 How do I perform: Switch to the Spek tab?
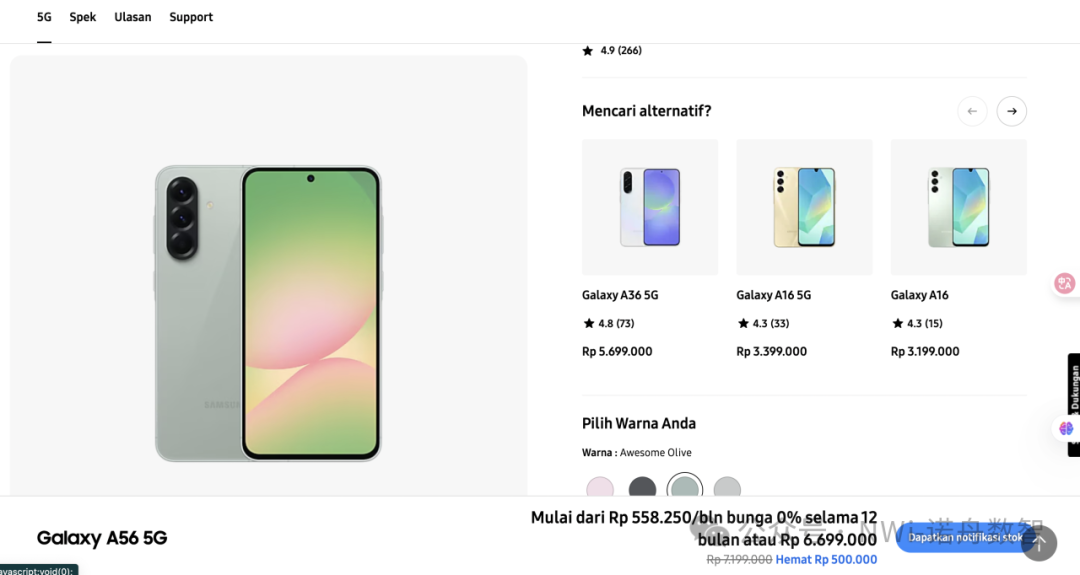[x=83, y=17]
